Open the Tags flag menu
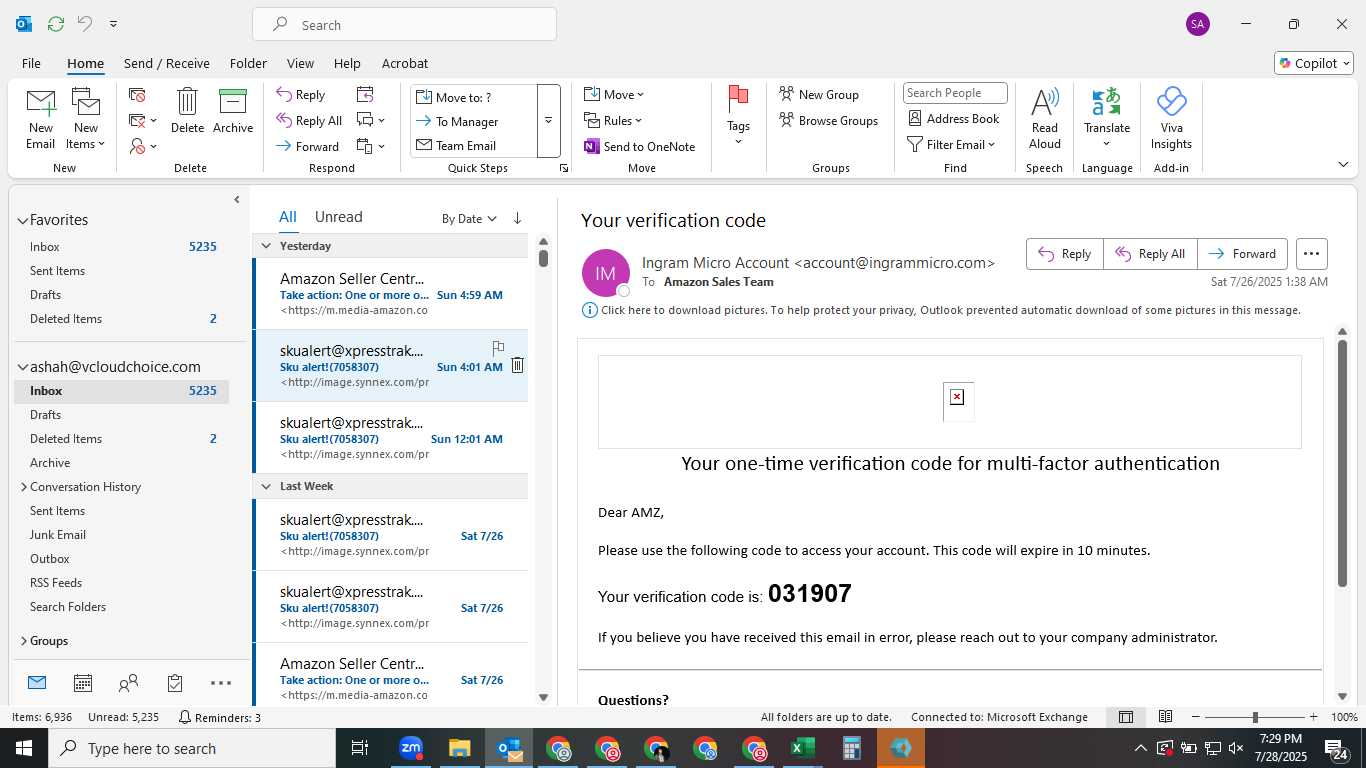This screenshot has height=768, width=1366. tap(738, 117)
